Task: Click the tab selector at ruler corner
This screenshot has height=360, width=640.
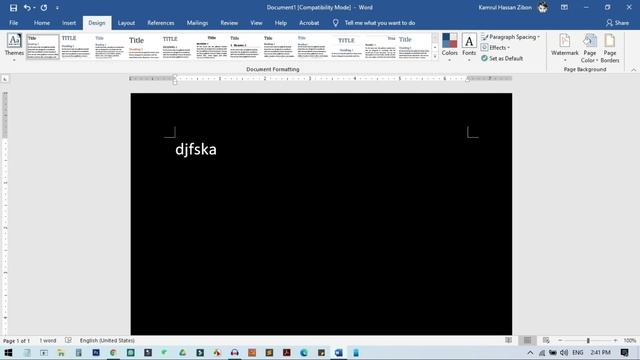Action: pos(5,79)
